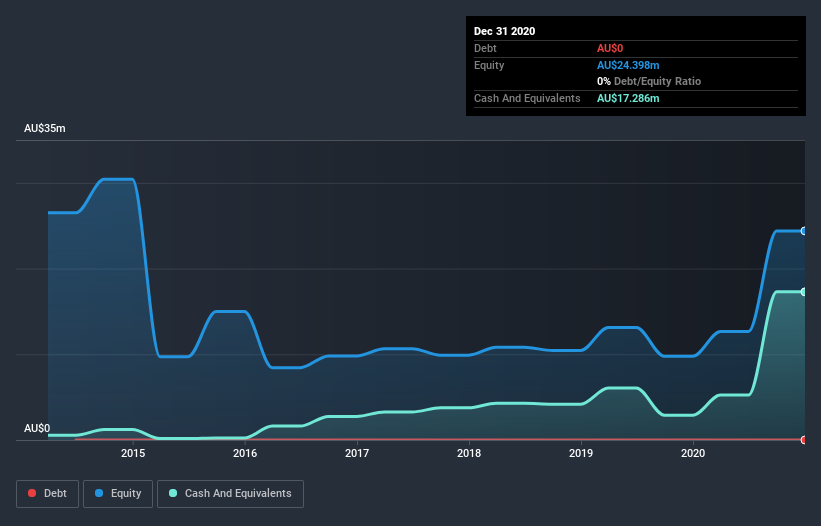Click the AU$35m axis label
Screen dimensions: 821x526
point(45,128)
